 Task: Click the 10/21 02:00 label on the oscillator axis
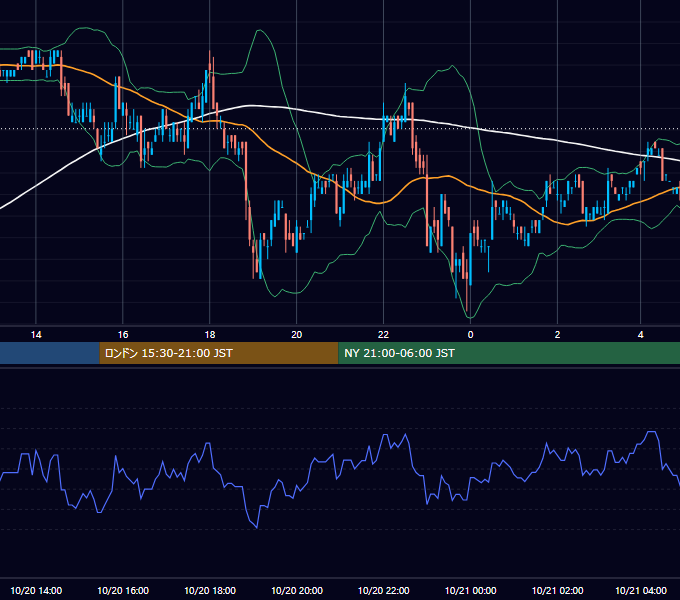tap(557, 590)
